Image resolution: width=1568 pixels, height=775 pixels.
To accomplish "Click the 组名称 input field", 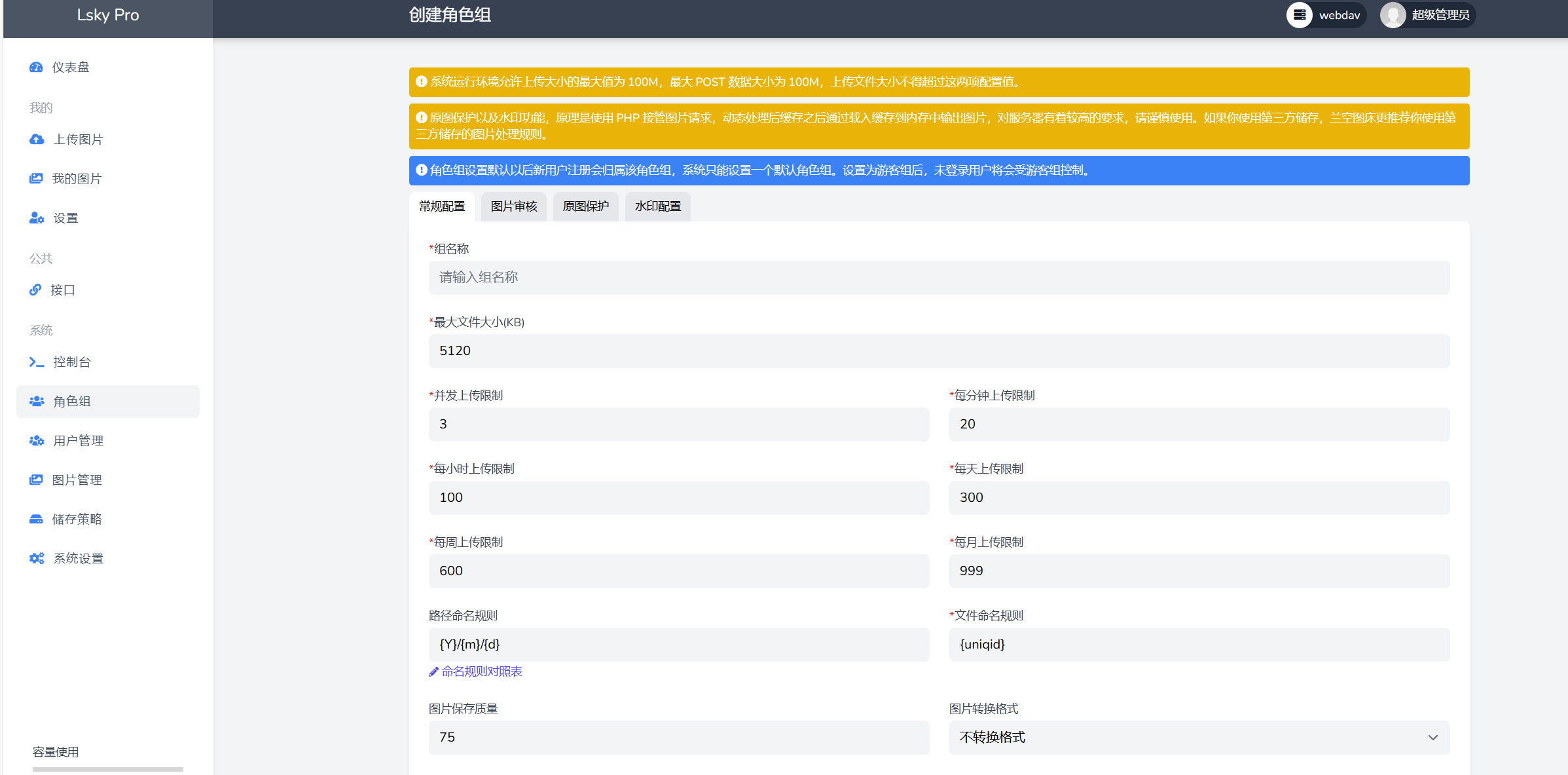I will [939, 278].
